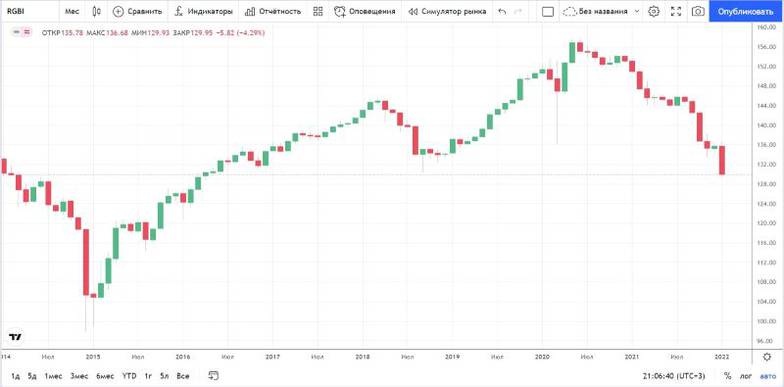Click the ОТКР 135.78 open value
Viewport: 784px width, 387px height.
tap(62, 33)
